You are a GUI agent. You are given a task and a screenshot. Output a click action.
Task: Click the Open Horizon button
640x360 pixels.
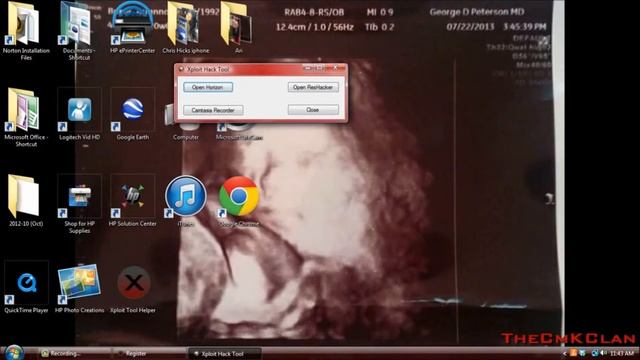tap(208, 87)
